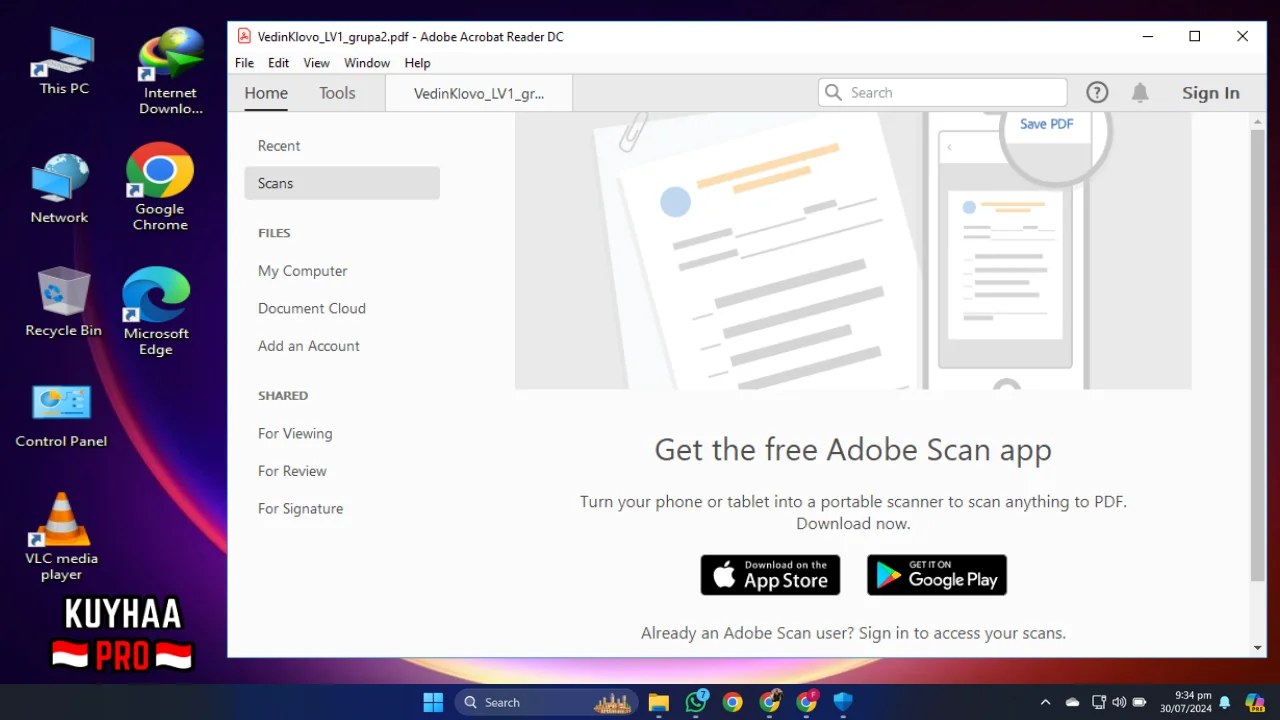The height and width of the screenshot is (720, 1280).
Task: Click the Get it on Google Play badge
Action: click(x=937, y=575)
